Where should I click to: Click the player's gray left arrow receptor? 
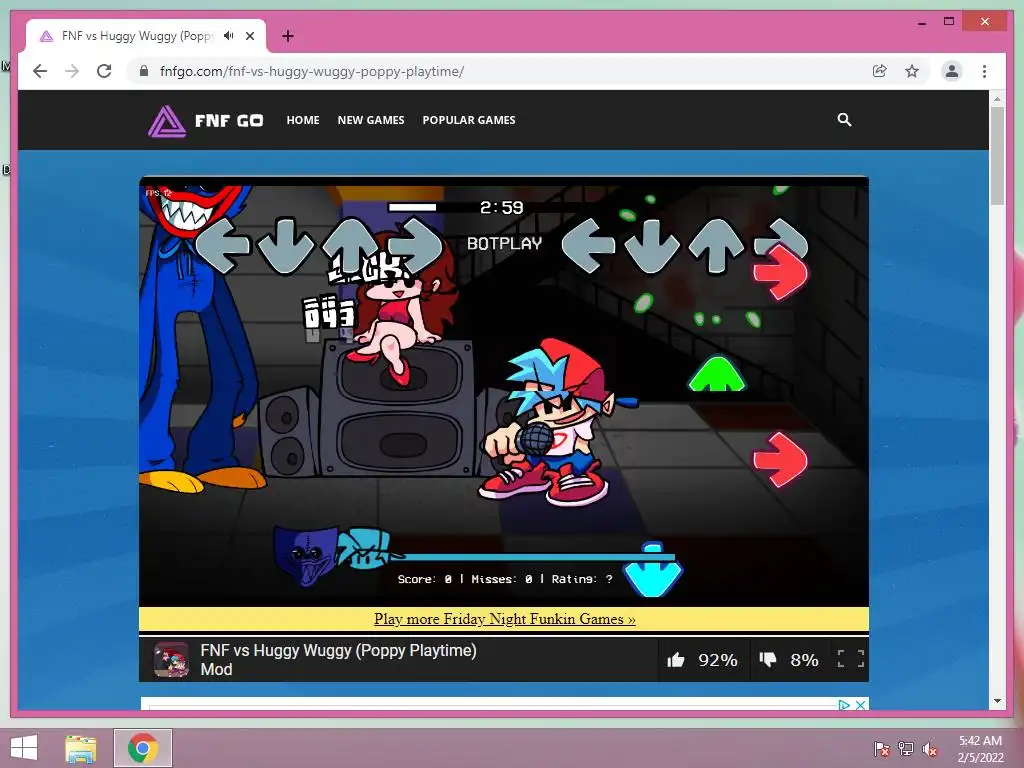coord(588,246)
